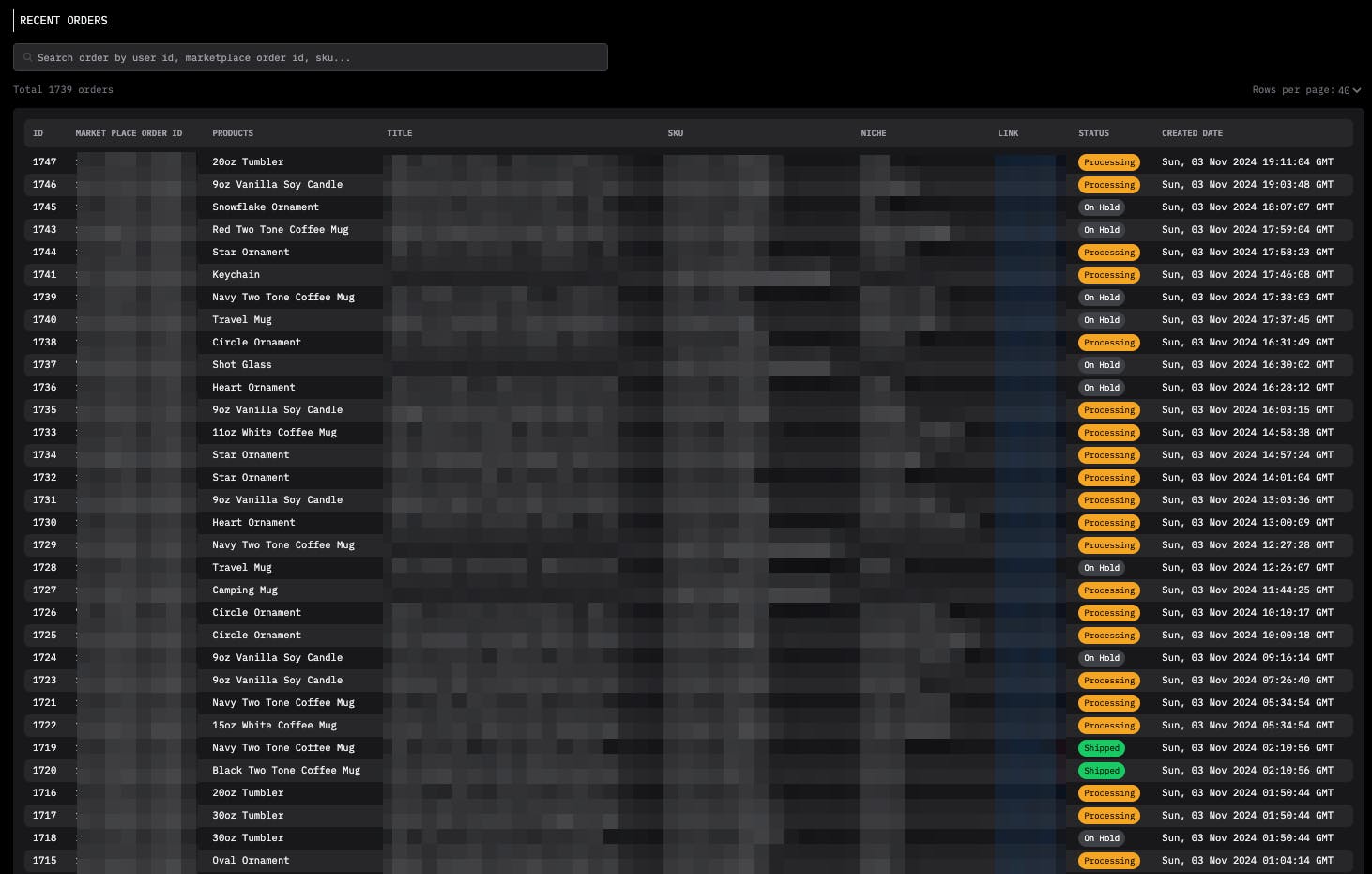The height and width of the screenshot is (874, 1372).
Task: Click the Created Date column header
Action: [1192, 133]
